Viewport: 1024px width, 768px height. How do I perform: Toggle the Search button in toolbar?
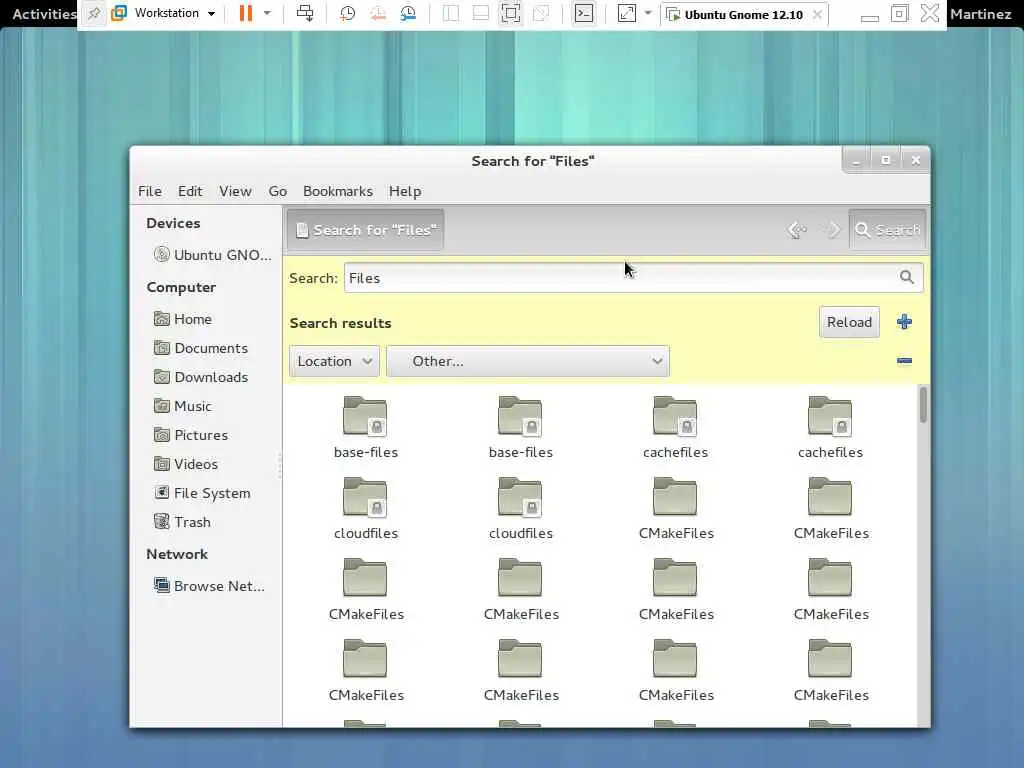coord(888,230)
